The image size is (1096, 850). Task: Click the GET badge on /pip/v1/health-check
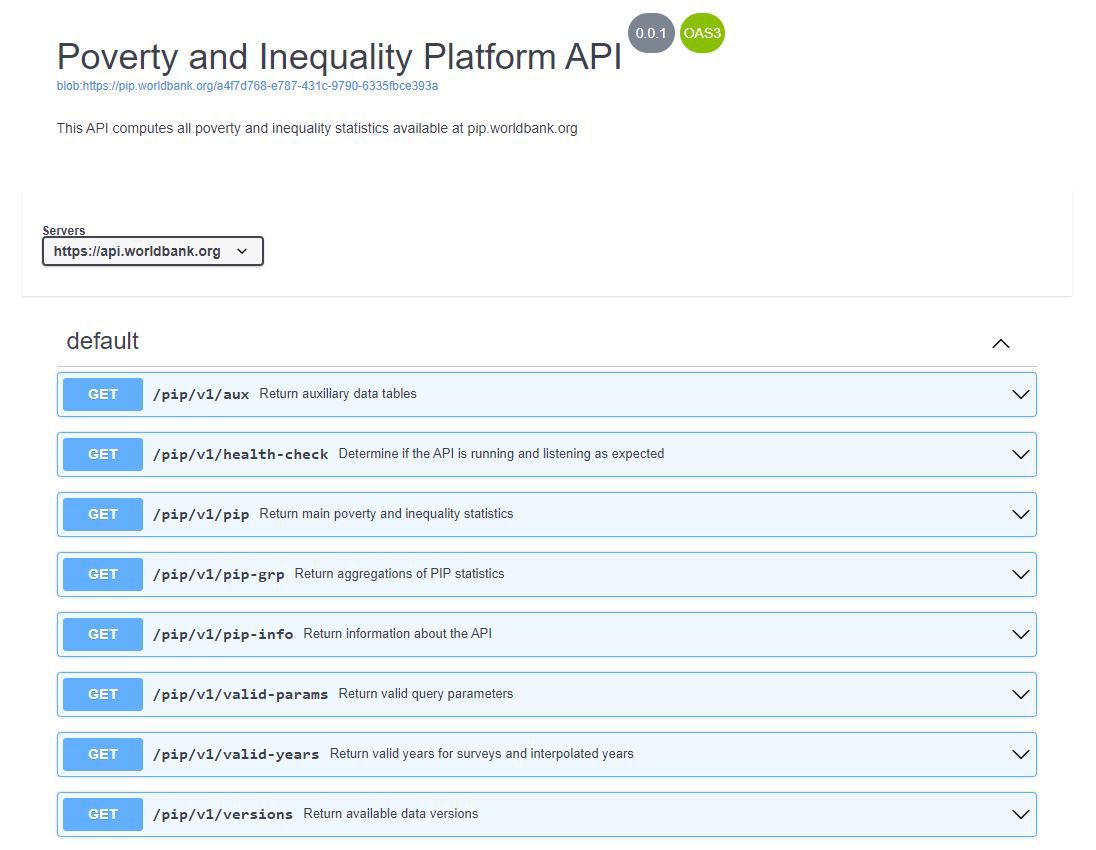(101, 454)
